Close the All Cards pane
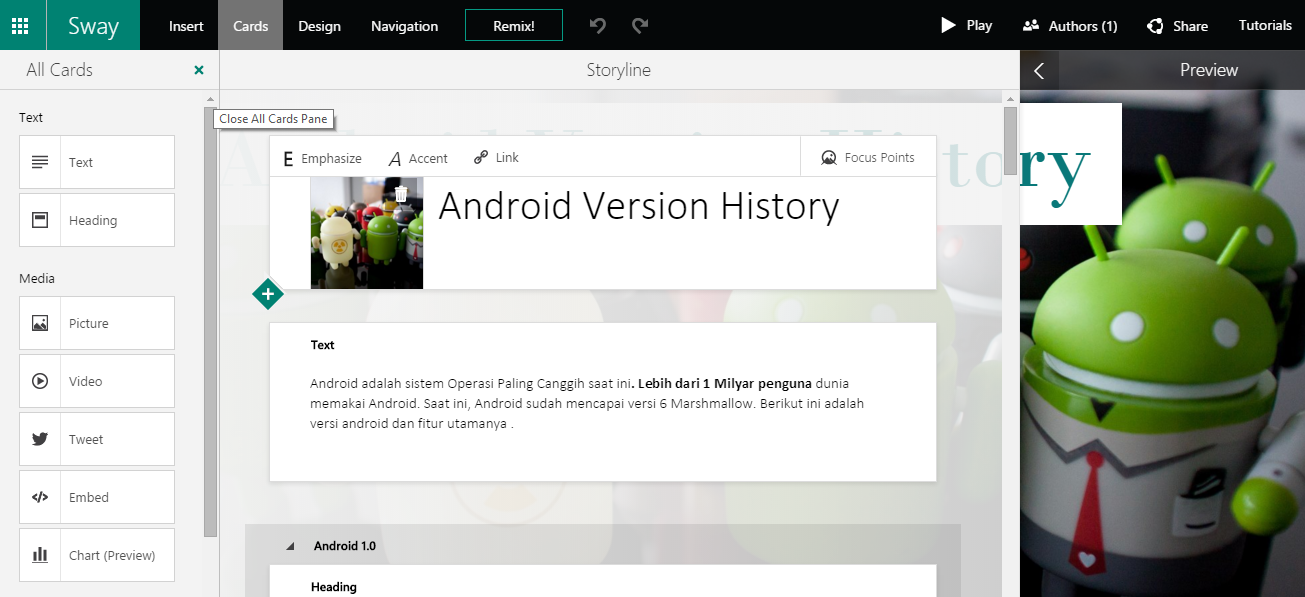The height and width of the screenshot is (597, 1305). pos(198,70)
